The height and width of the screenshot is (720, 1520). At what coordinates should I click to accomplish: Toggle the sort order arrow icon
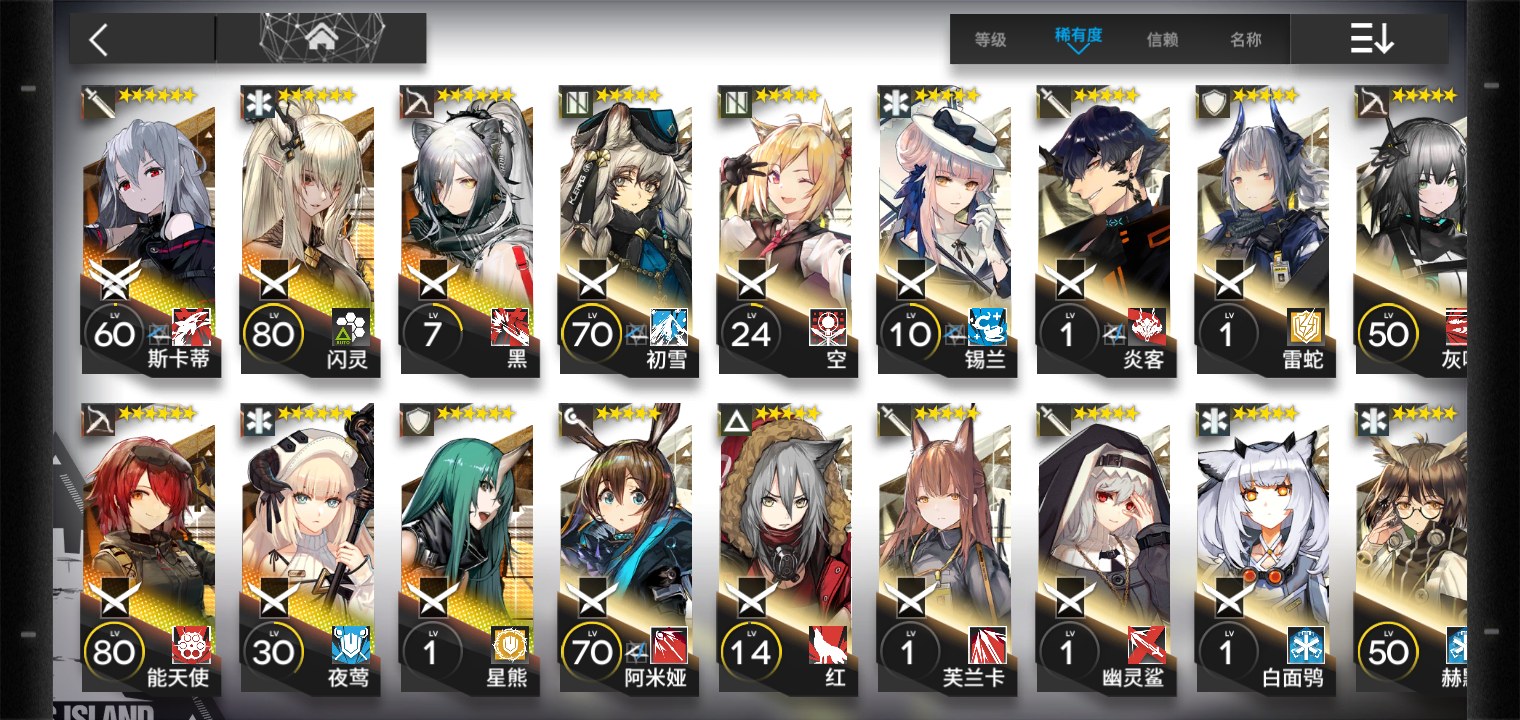1371,39
